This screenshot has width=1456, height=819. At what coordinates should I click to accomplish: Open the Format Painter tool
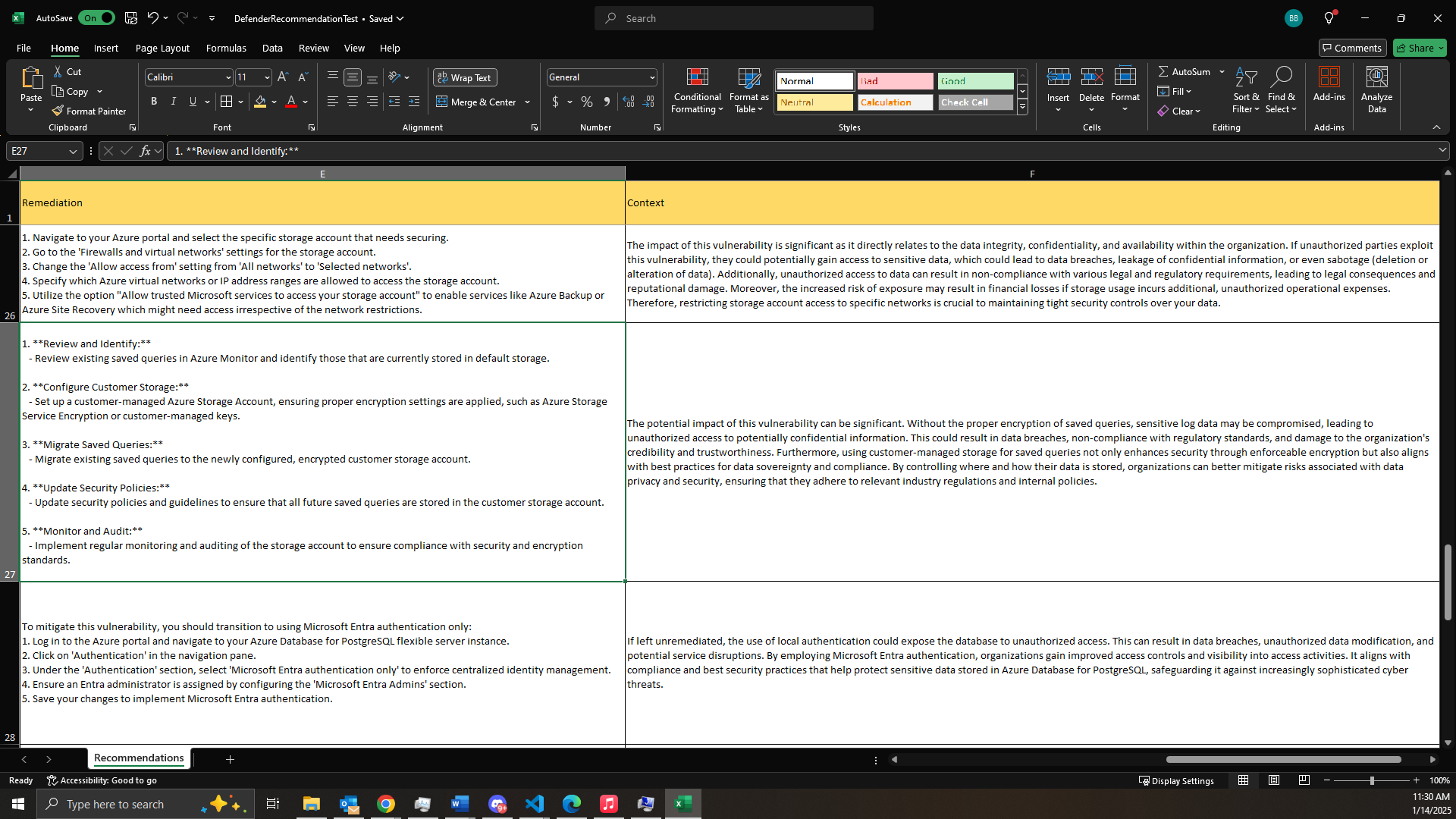(x=89, y=110)
